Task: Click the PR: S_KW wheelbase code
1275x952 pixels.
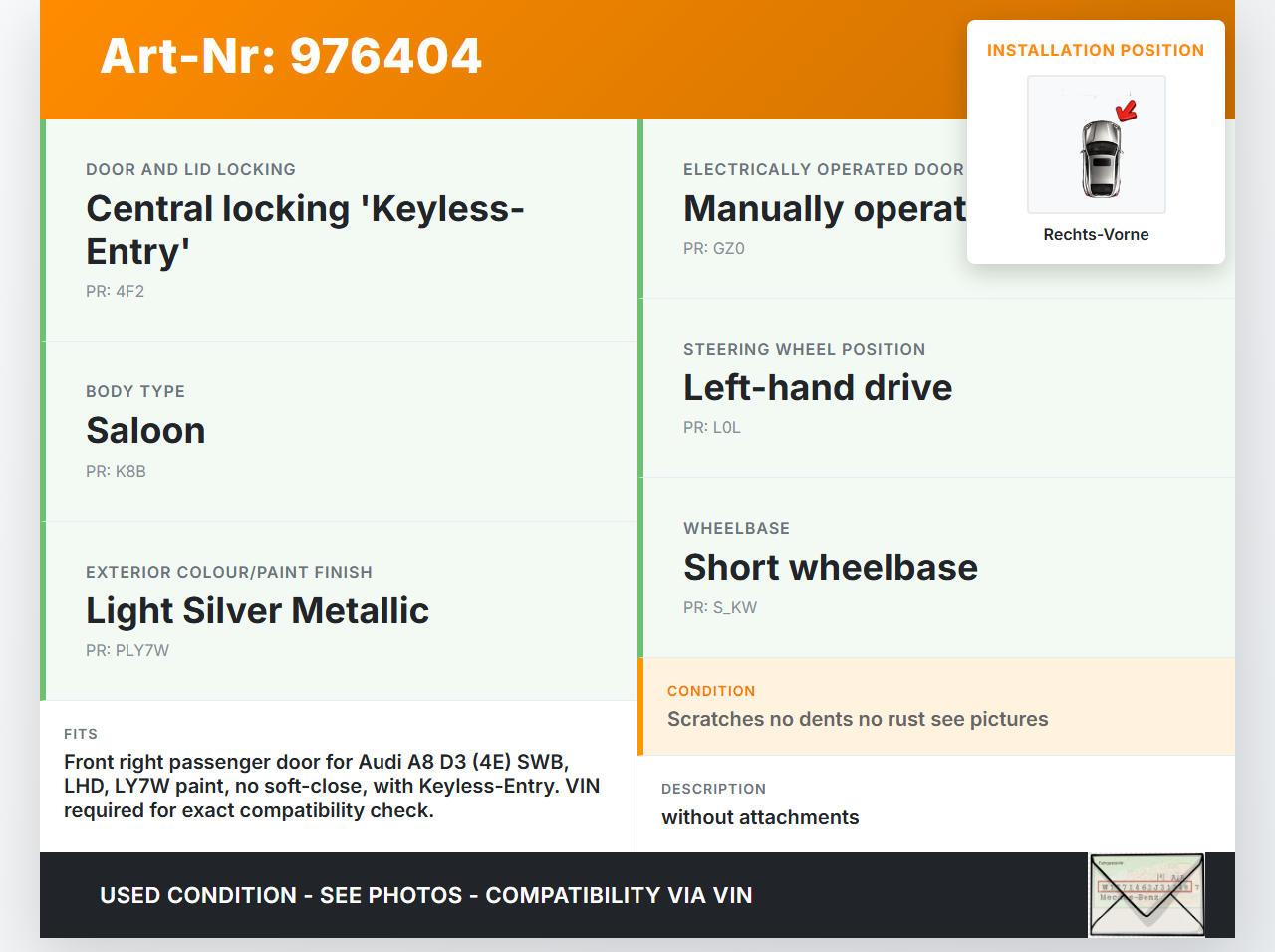Action: [x=720, y=607]
